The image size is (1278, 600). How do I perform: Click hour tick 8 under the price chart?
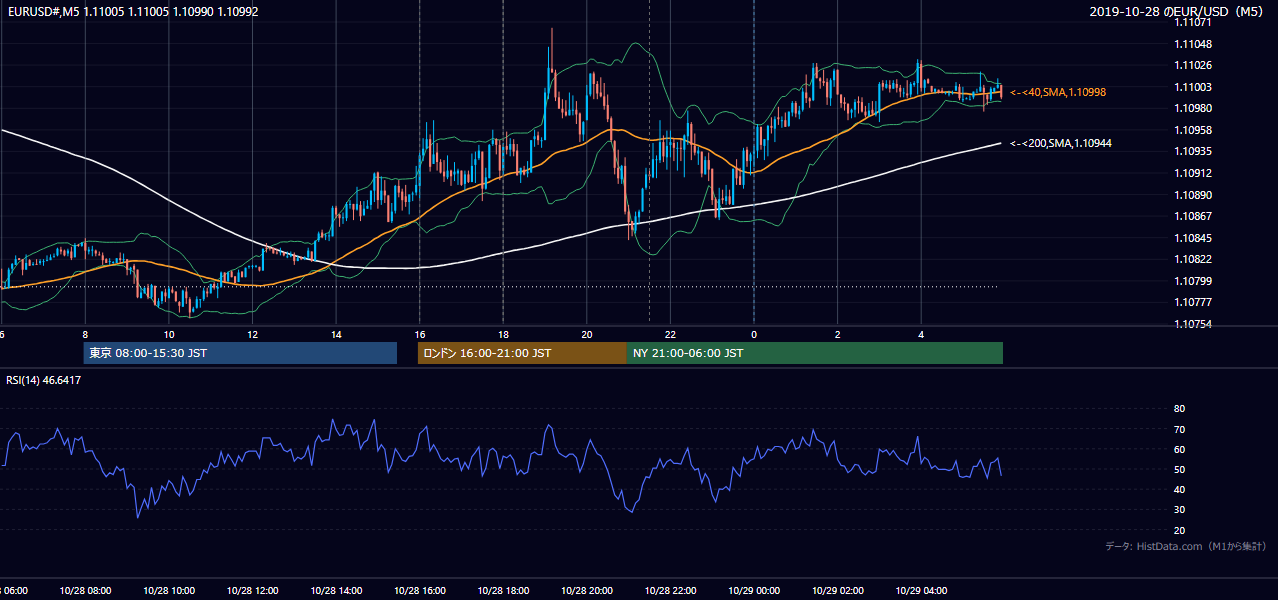point(85,335)
